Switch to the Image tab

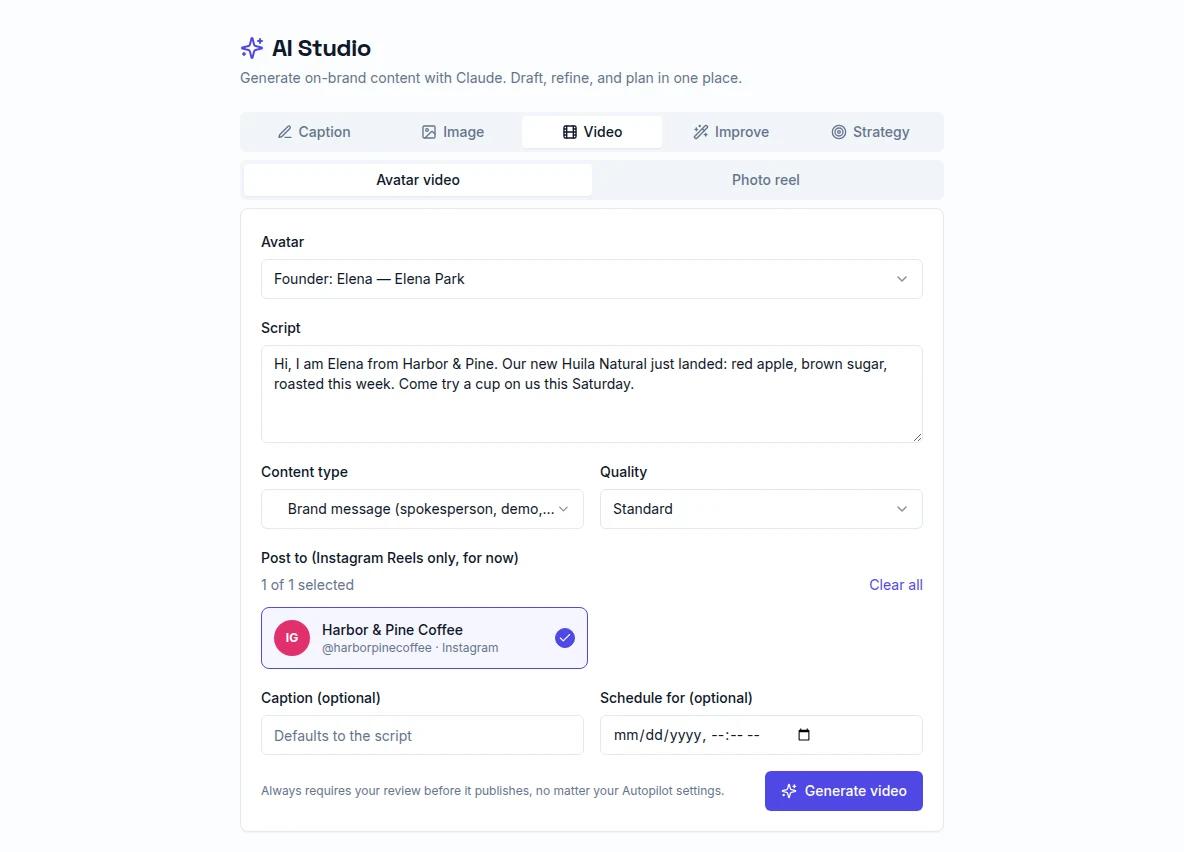click(x=453, y=132)
